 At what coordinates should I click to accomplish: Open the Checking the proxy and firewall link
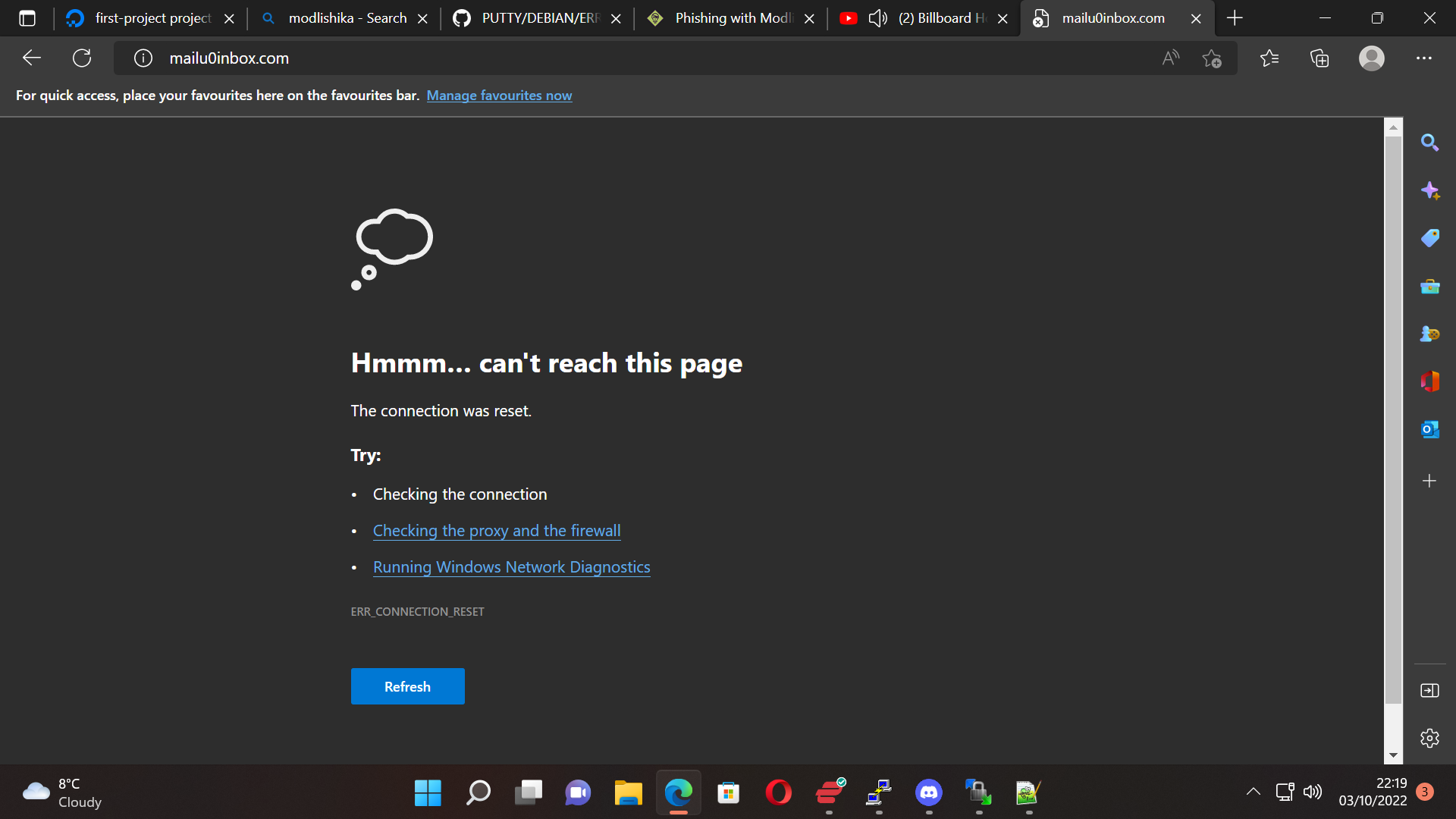point(497,530)
